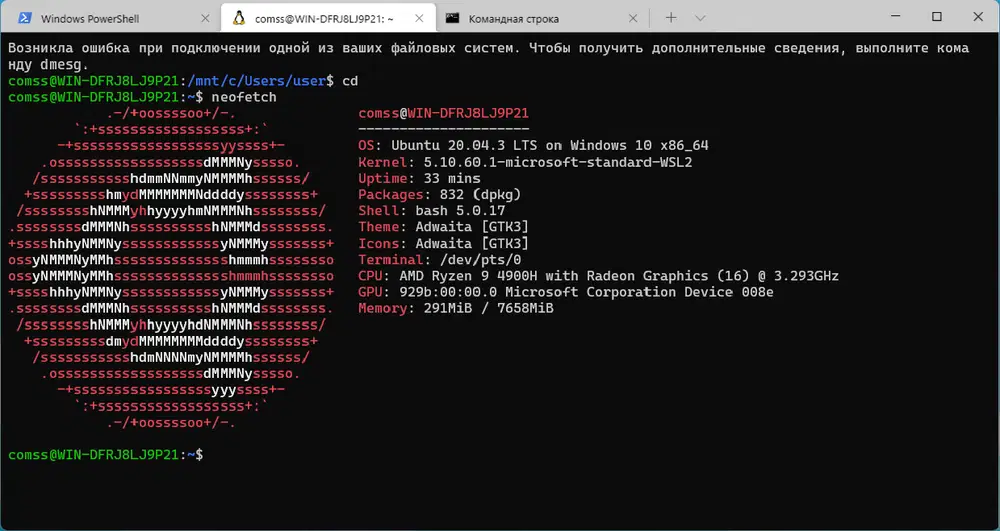Click the empty prompt at the bottom
The width and height of the screenshot is (1000, 531).
coord(106,455)
